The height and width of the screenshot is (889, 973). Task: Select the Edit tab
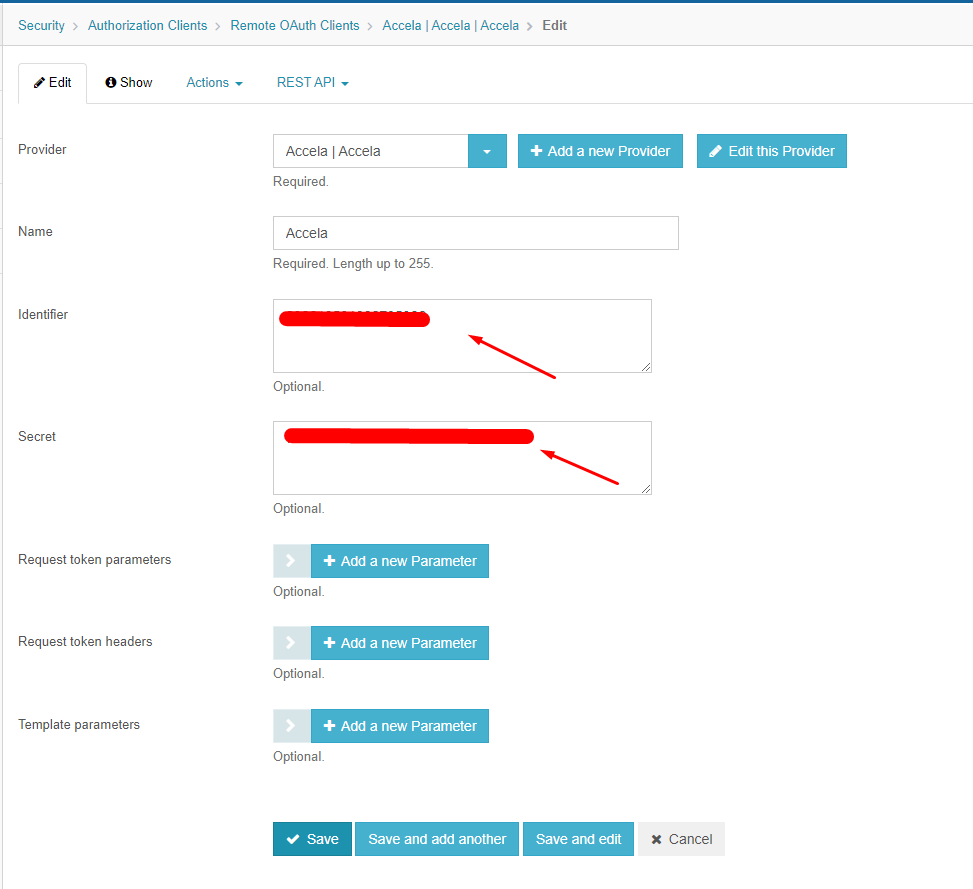point(53,83)
